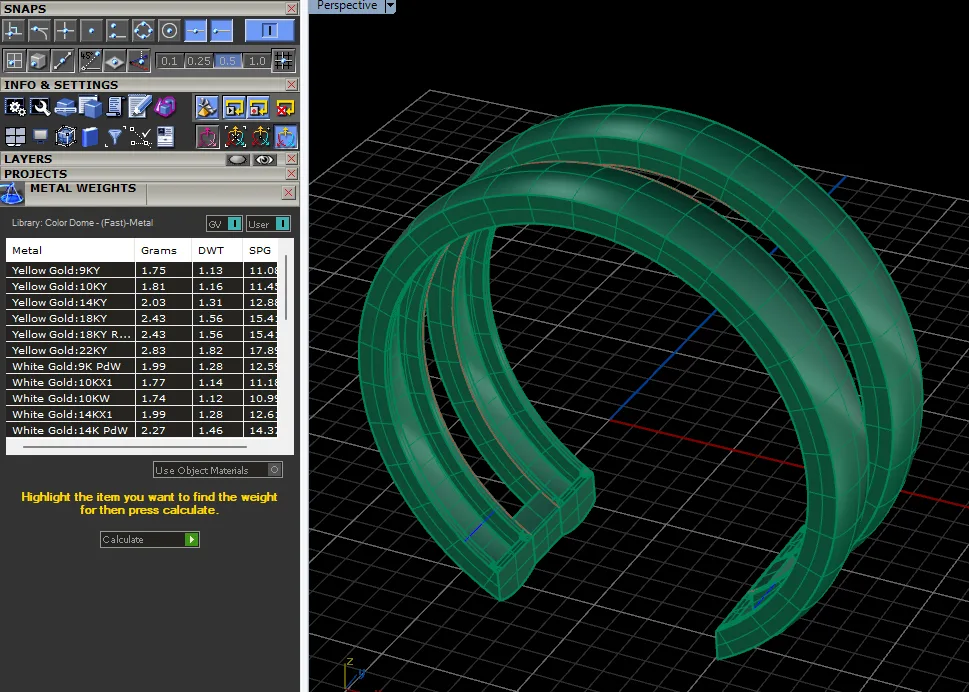Click the wireframe globe cube icon
Screen dimensions: 969x692
click(65, 137)
